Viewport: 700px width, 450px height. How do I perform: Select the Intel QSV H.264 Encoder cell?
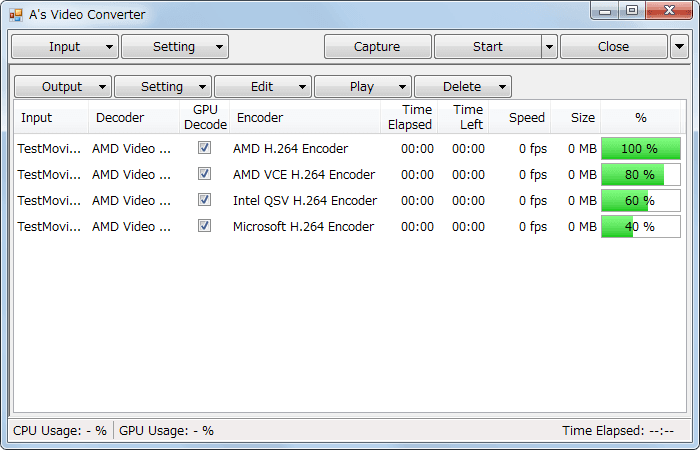[305, 200]
